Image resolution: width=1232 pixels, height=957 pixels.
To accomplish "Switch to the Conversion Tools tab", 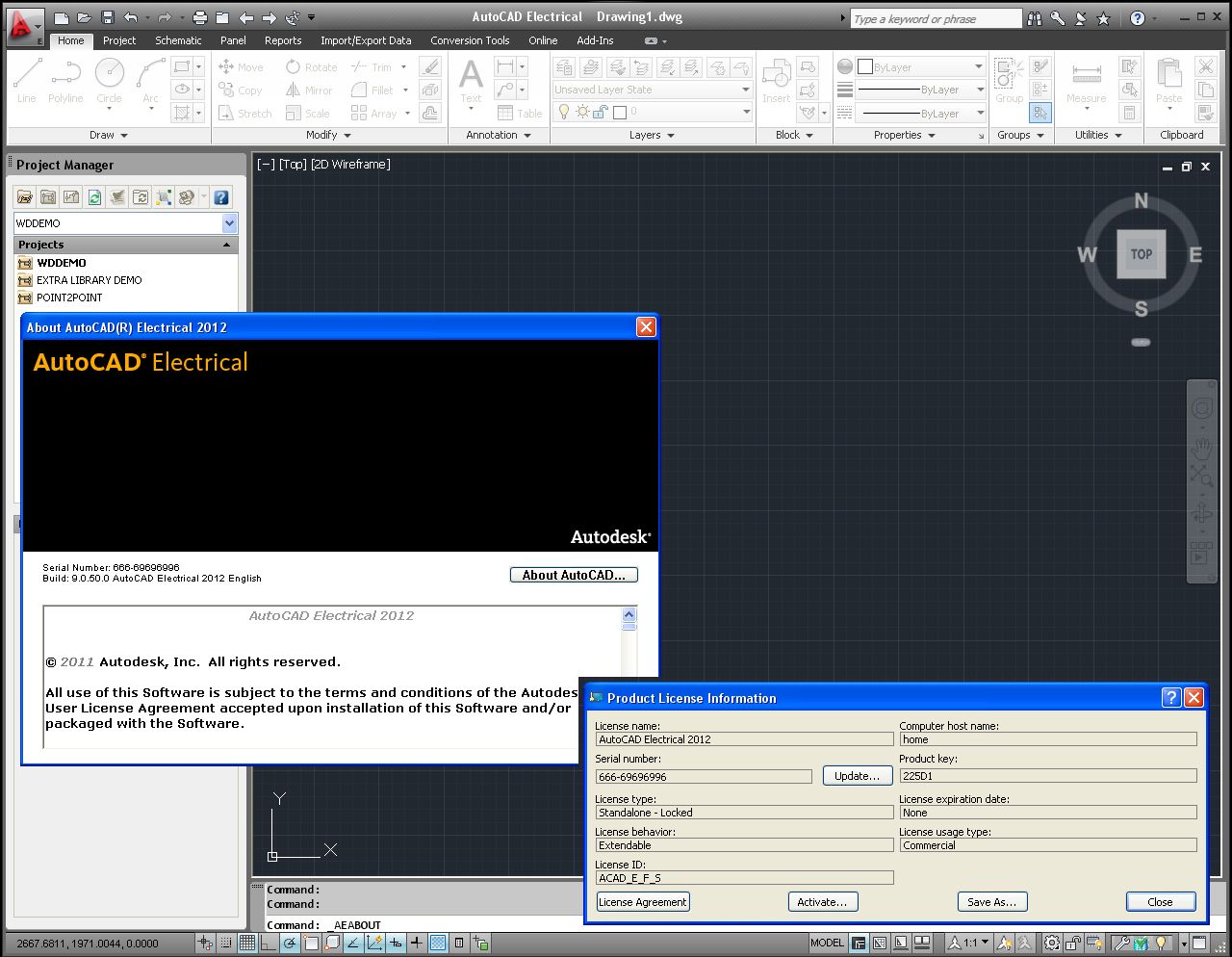I will 470,40.
